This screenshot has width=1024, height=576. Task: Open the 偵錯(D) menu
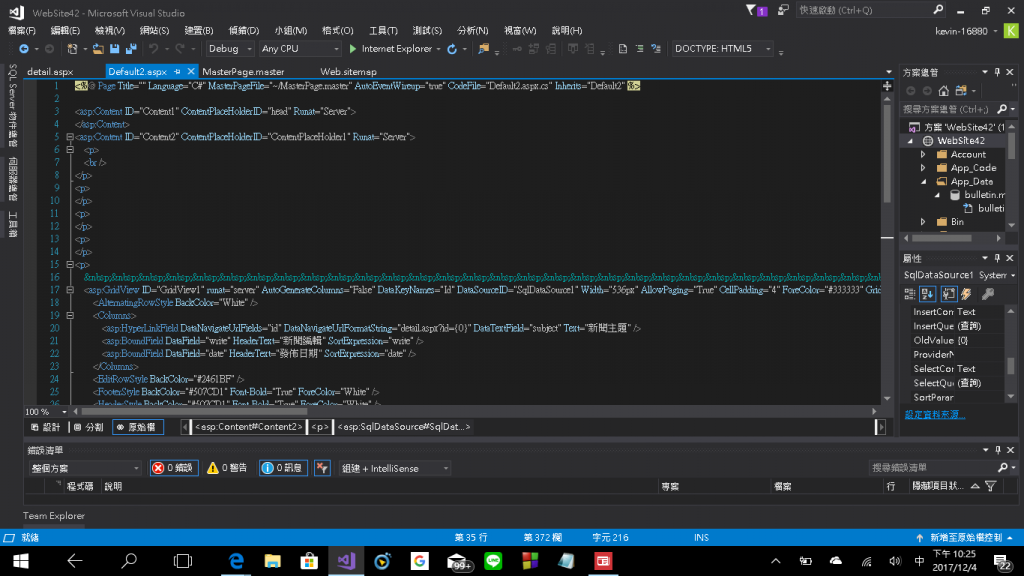tap(244, 31)
